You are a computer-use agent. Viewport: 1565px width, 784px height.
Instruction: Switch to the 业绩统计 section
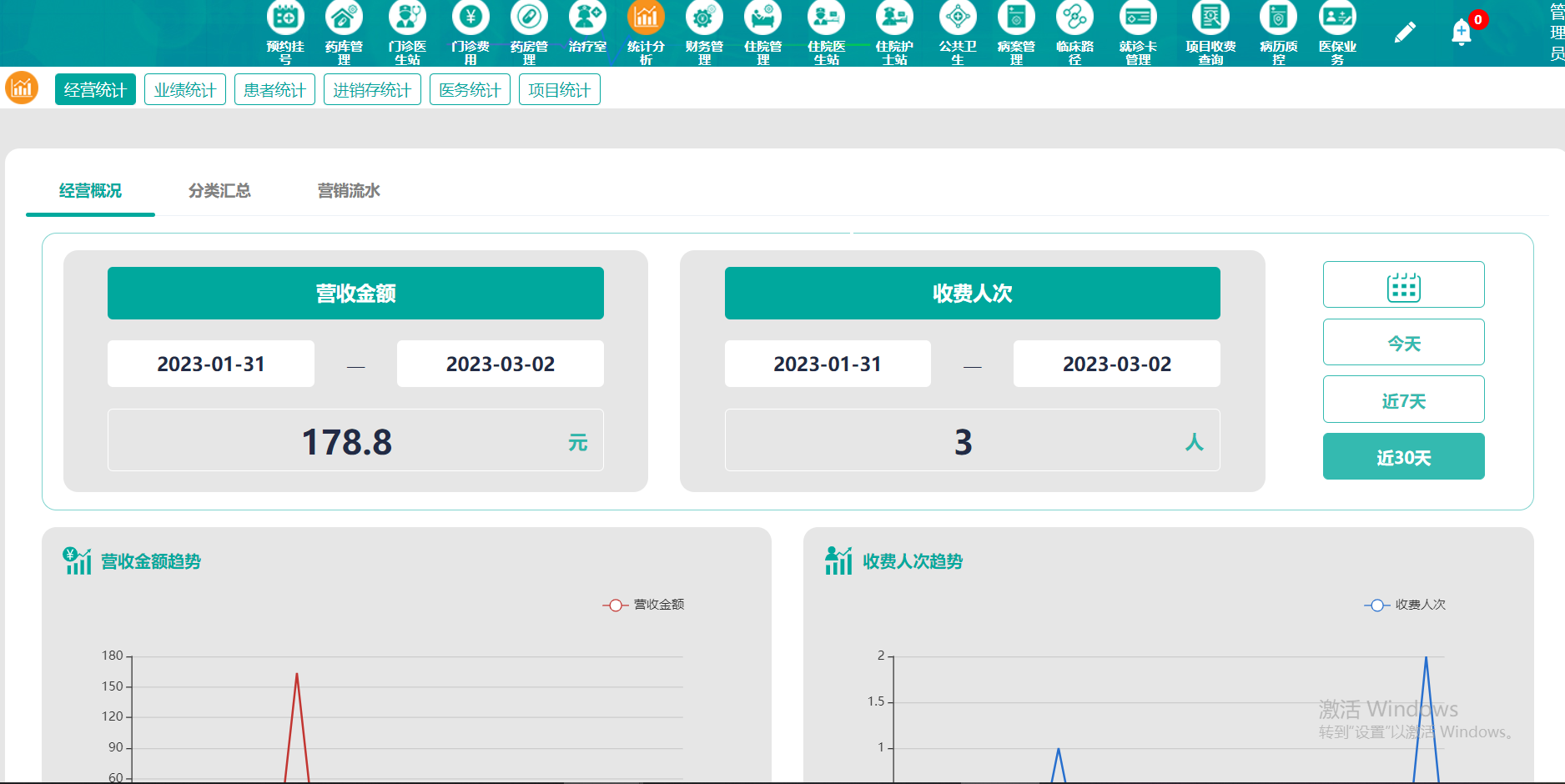click(185, 90)
